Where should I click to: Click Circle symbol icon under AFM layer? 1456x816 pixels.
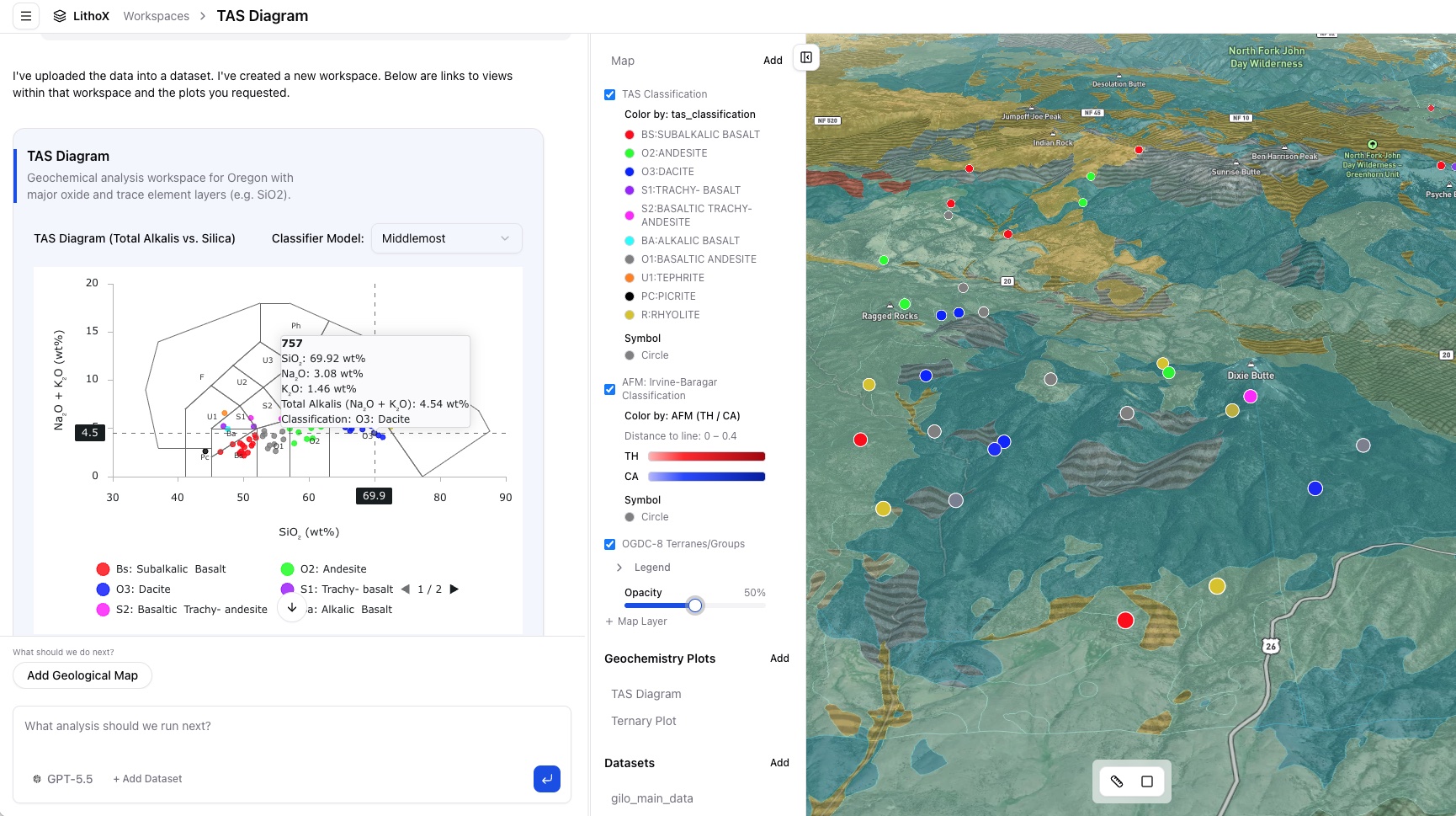[629, 517]
